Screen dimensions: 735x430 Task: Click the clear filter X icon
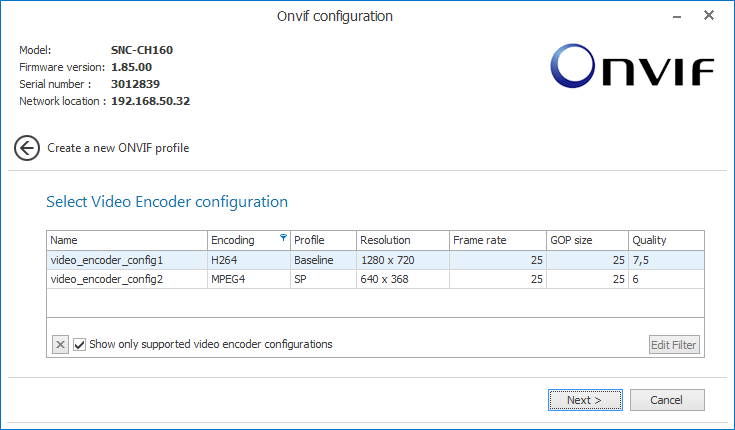[x=60, y=344]
